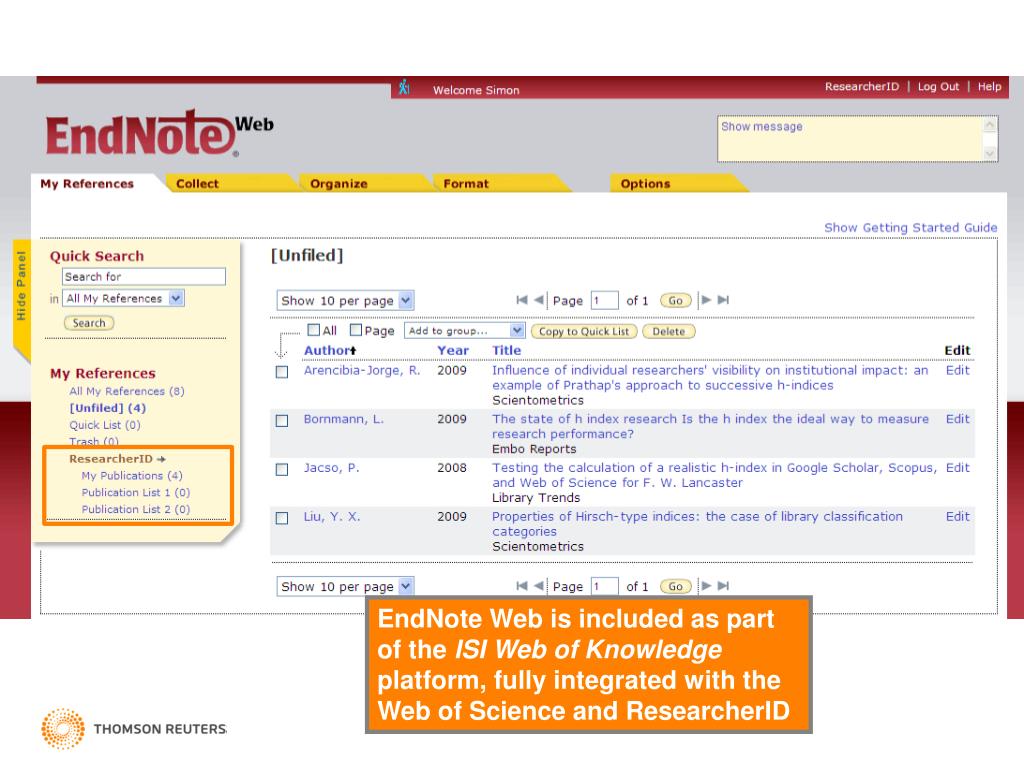Click the EndNote Web logo
Viewport: 1024px width, 768px height.
coord(160,133)
